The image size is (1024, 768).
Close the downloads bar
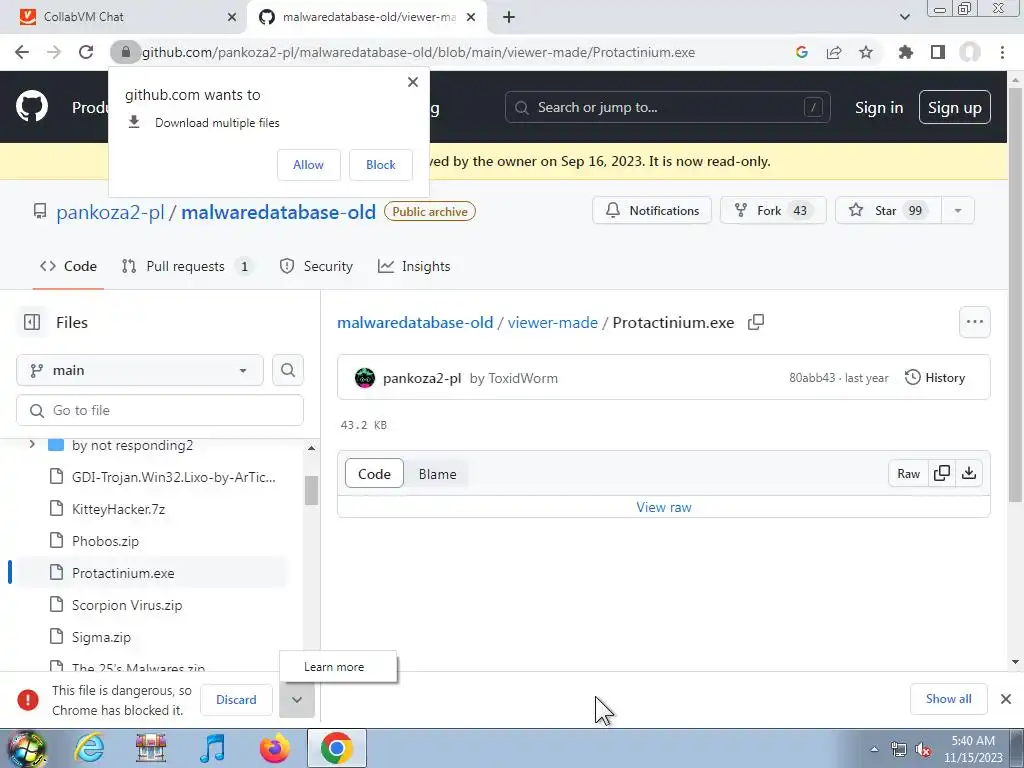1006,699
